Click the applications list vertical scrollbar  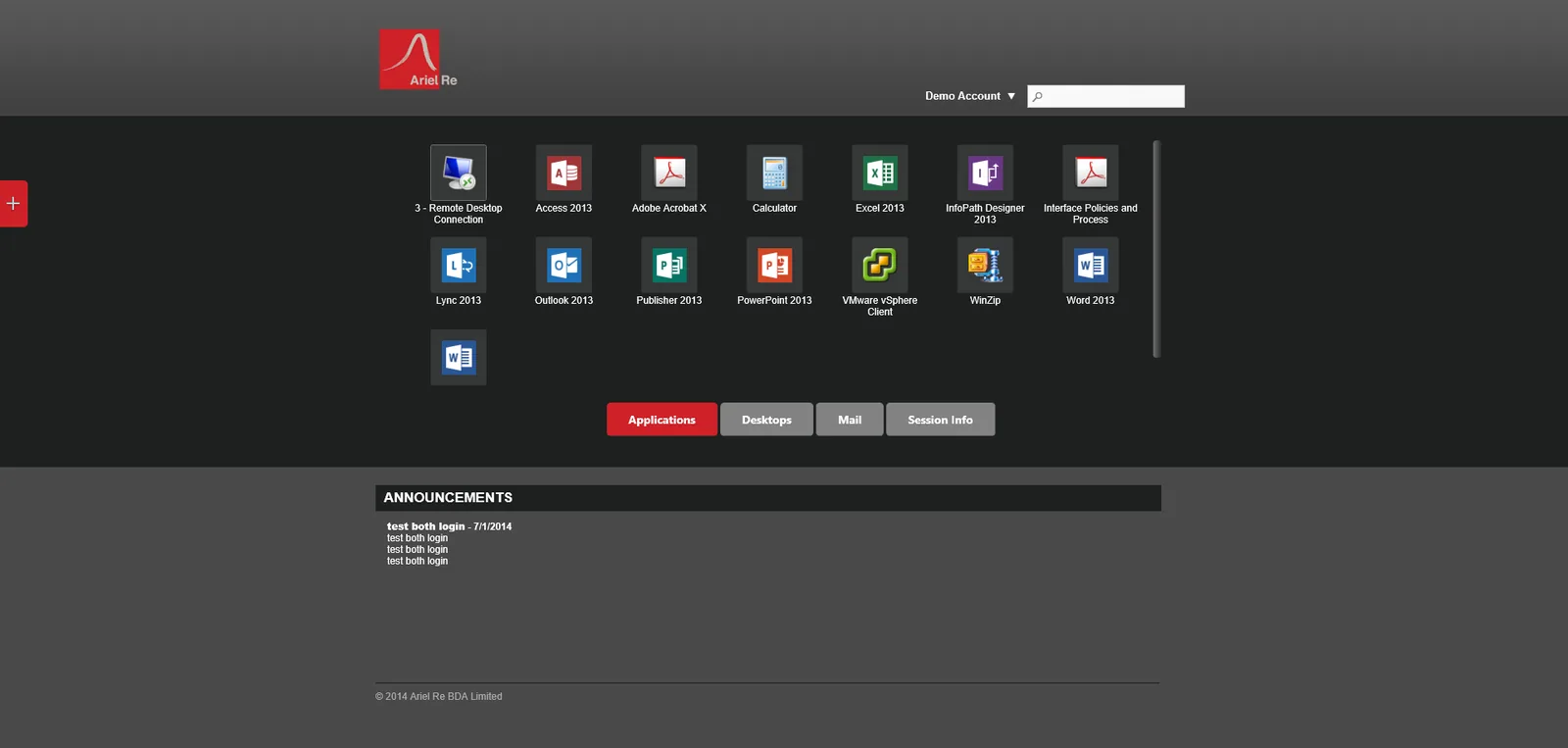(1156, 249)
